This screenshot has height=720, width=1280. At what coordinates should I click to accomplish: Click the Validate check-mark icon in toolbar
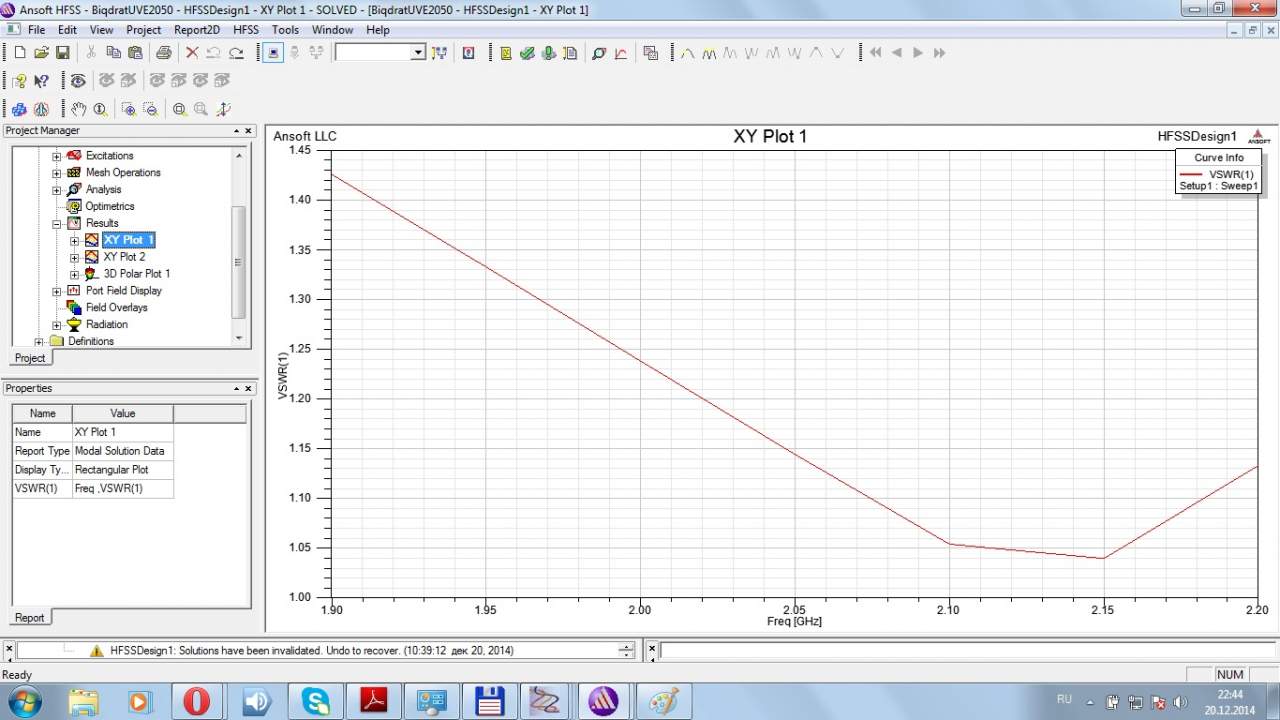click(527, 53)
